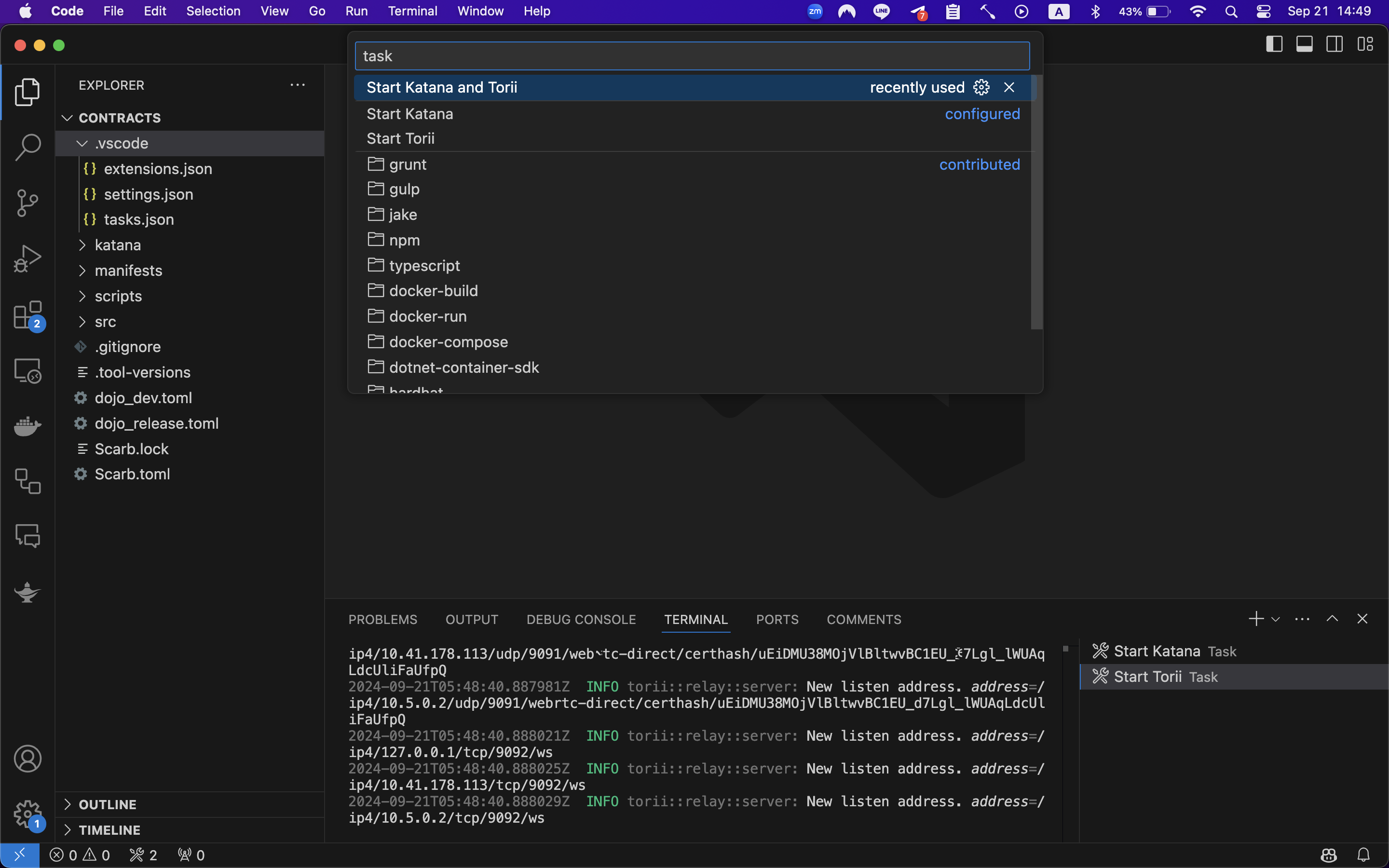The image size is (1389, 868).
Task: Maximize the panel size with the chevron
Action: point(1332,619)
